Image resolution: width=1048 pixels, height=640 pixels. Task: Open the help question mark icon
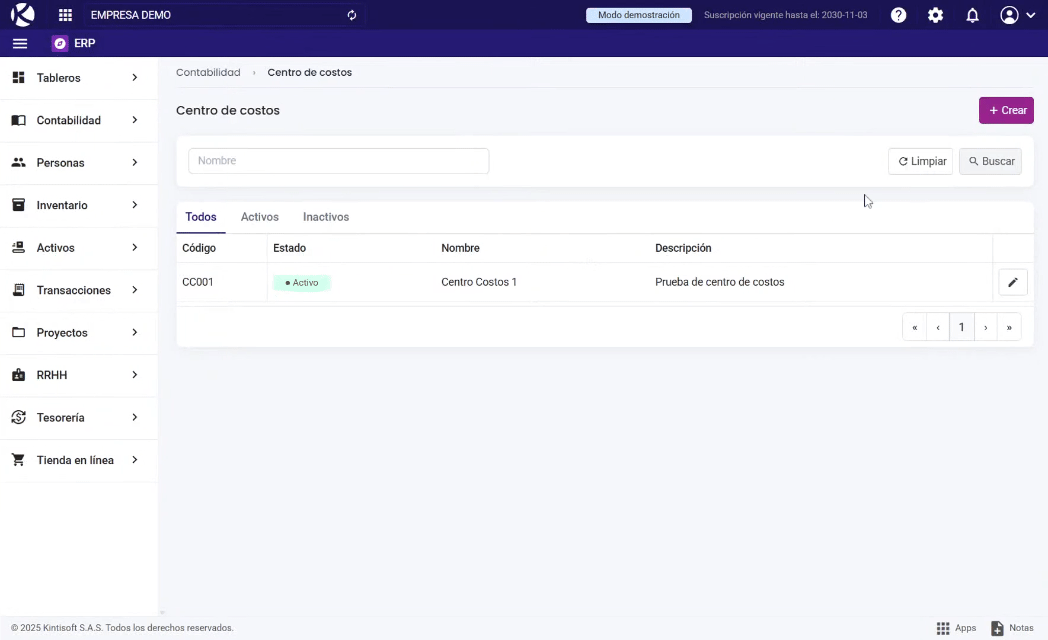898,15
